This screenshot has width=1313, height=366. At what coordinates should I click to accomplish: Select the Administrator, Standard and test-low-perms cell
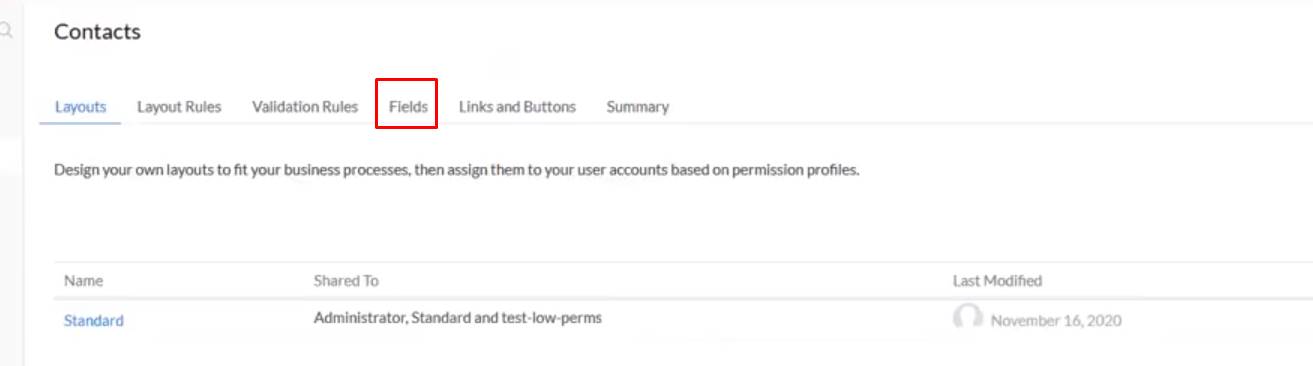[458, 319]
